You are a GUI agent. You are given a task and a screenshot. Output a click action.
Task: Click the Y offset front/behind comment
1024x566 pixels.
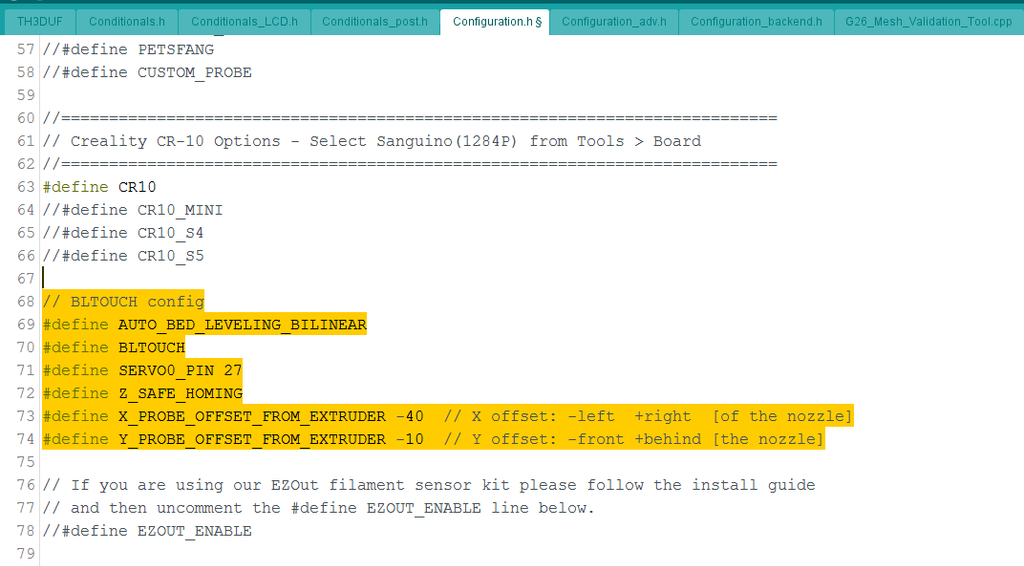(x=633, y=439)
